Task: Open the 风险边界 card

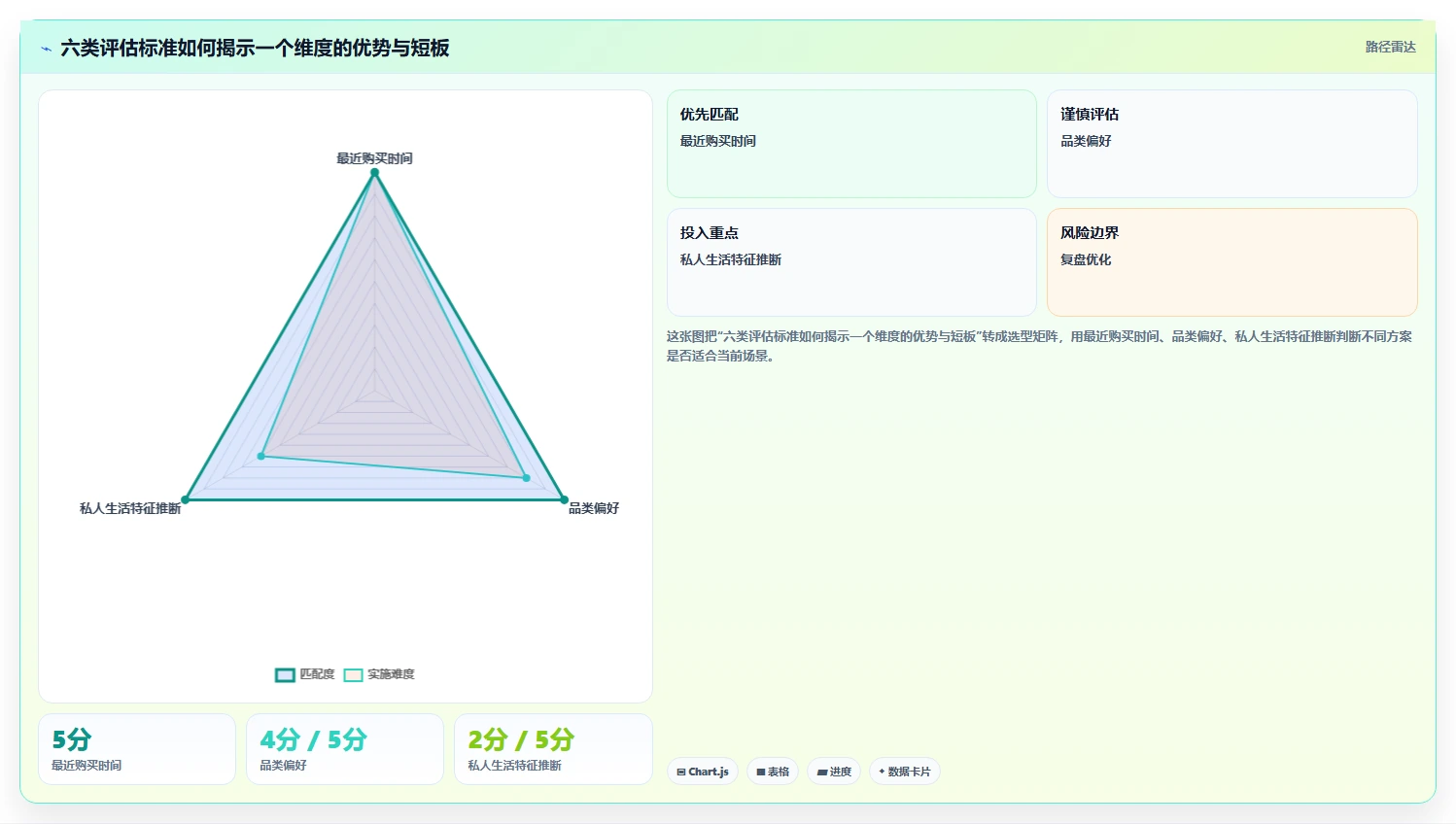Action: (1232, 262)
